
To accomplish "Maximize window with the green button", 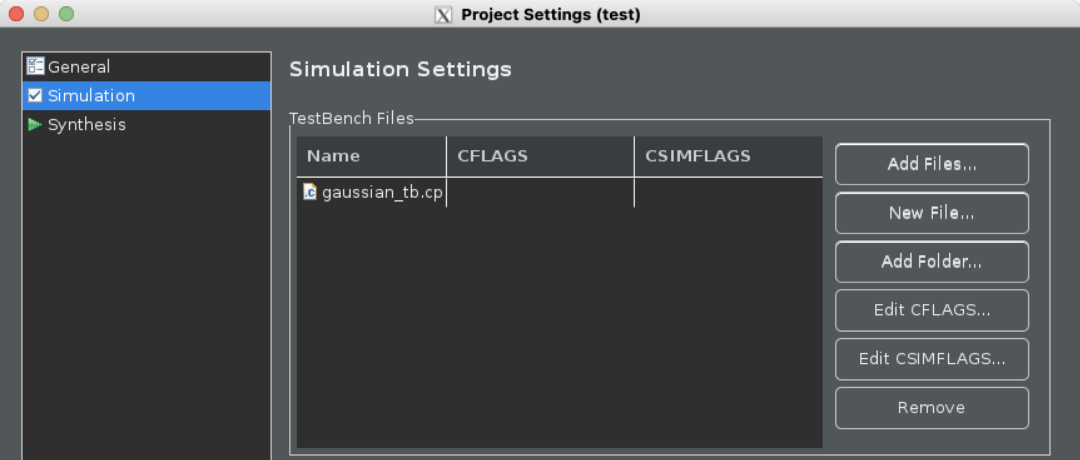I will pyautogui.click(x=66, y=14).
